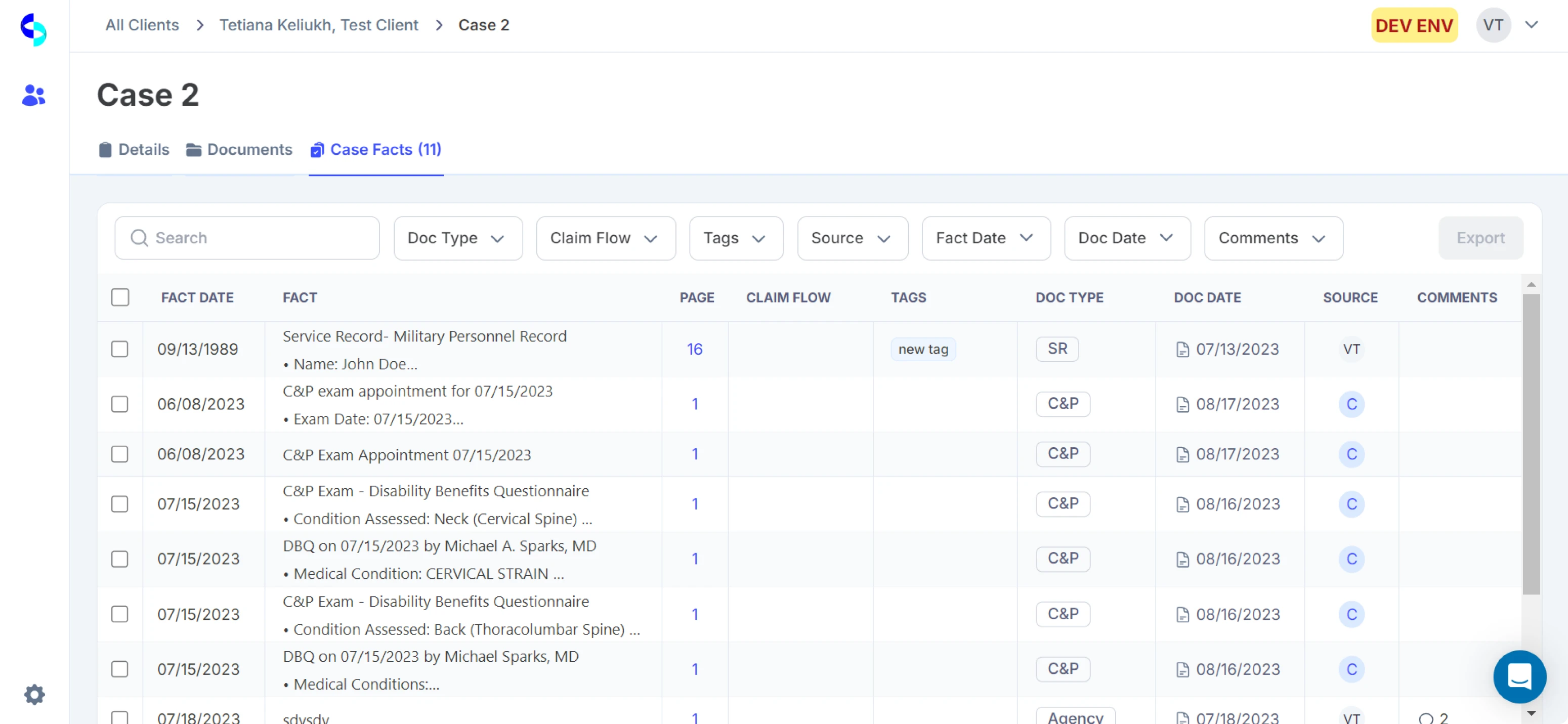Select the C&P Exam Appointment 07/15/2023 row checkbox

tap(120, 454)
